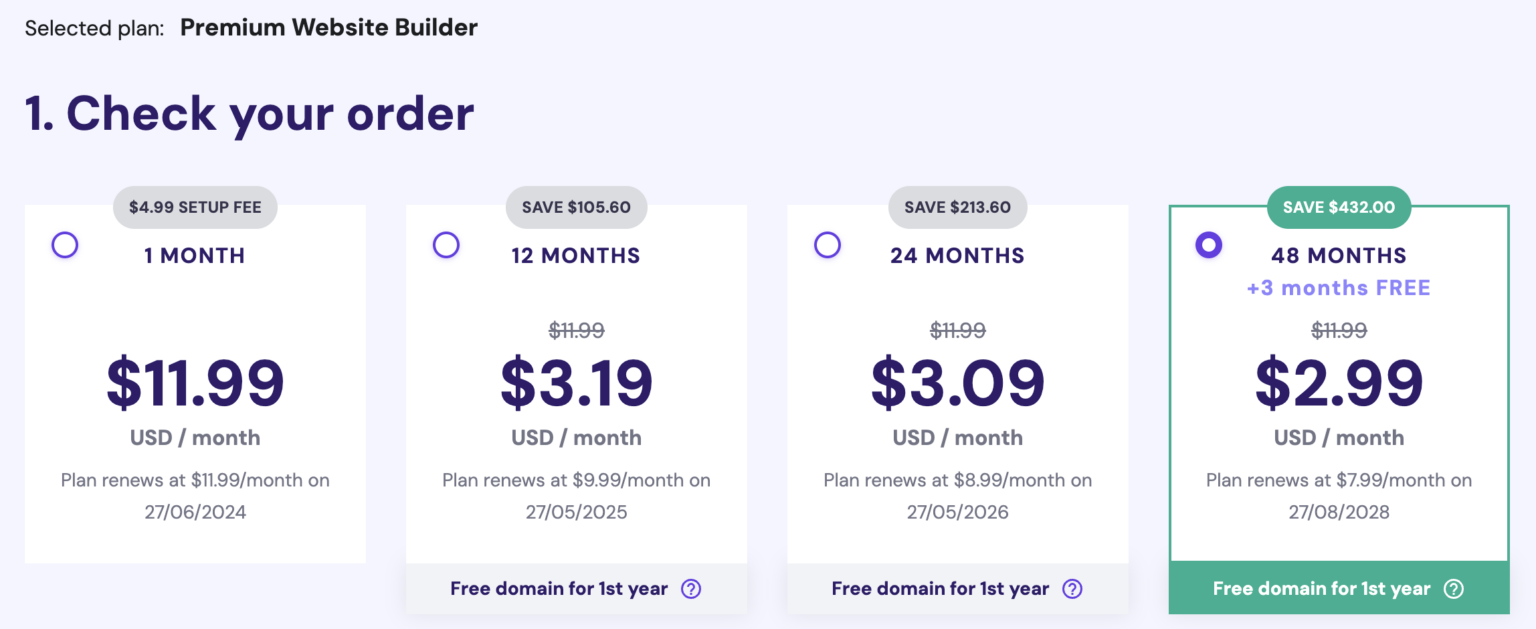The image size is (1536, 629).
Task: Open the free domain help icon on 48-month plan
Action: [1453, 588]
